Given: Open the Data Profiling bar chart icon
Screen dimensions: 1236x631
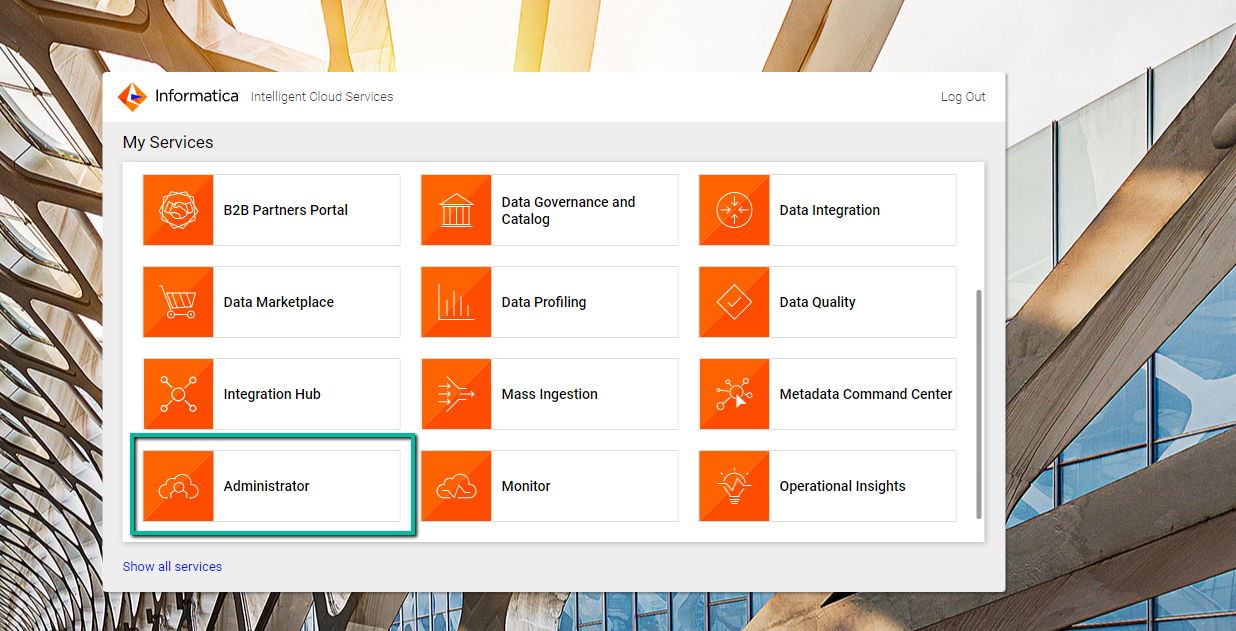Looking at the screenshot, I should coord(456,302).
